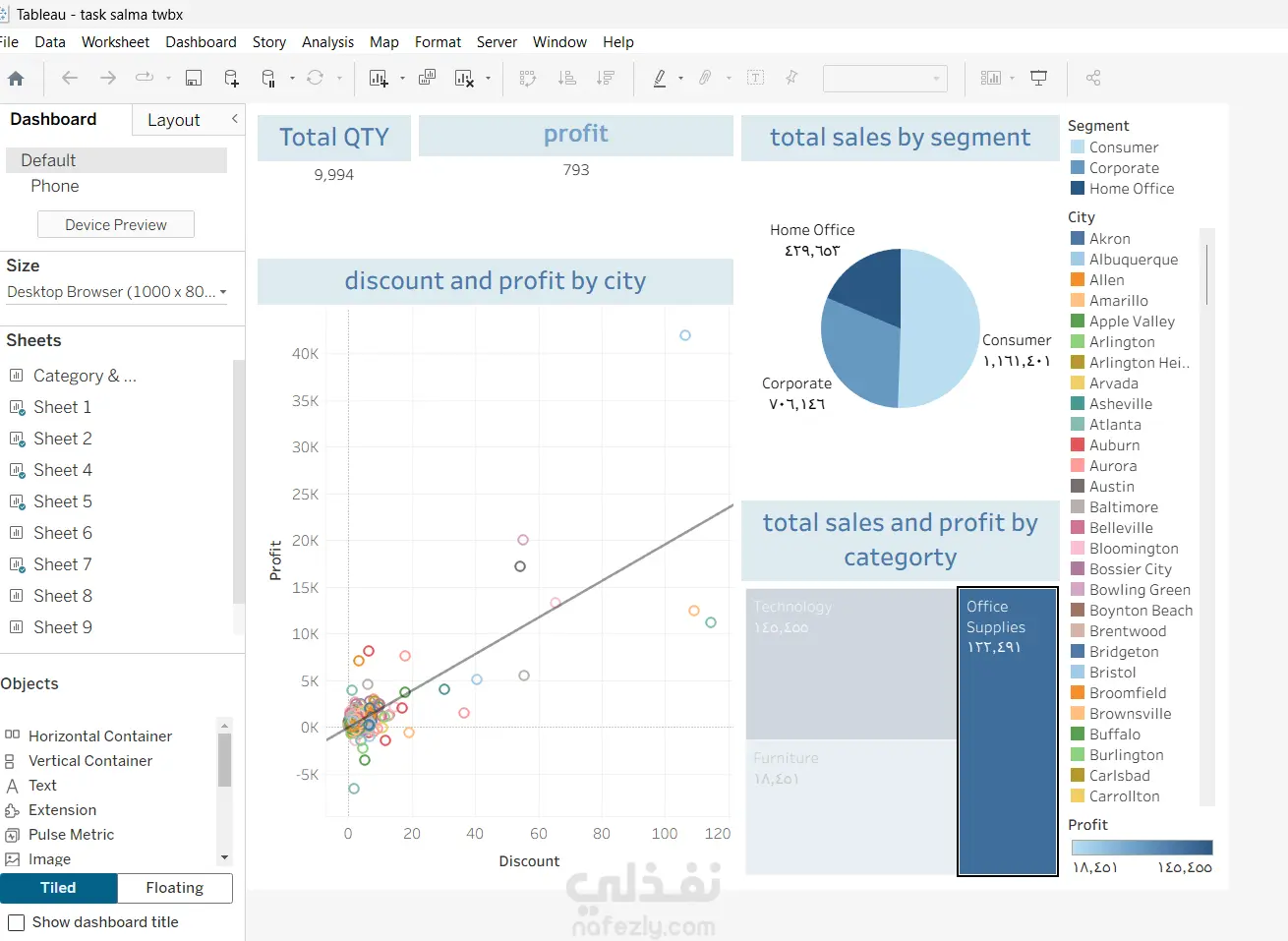Switch objects to Floating mode

pos(175,888)
